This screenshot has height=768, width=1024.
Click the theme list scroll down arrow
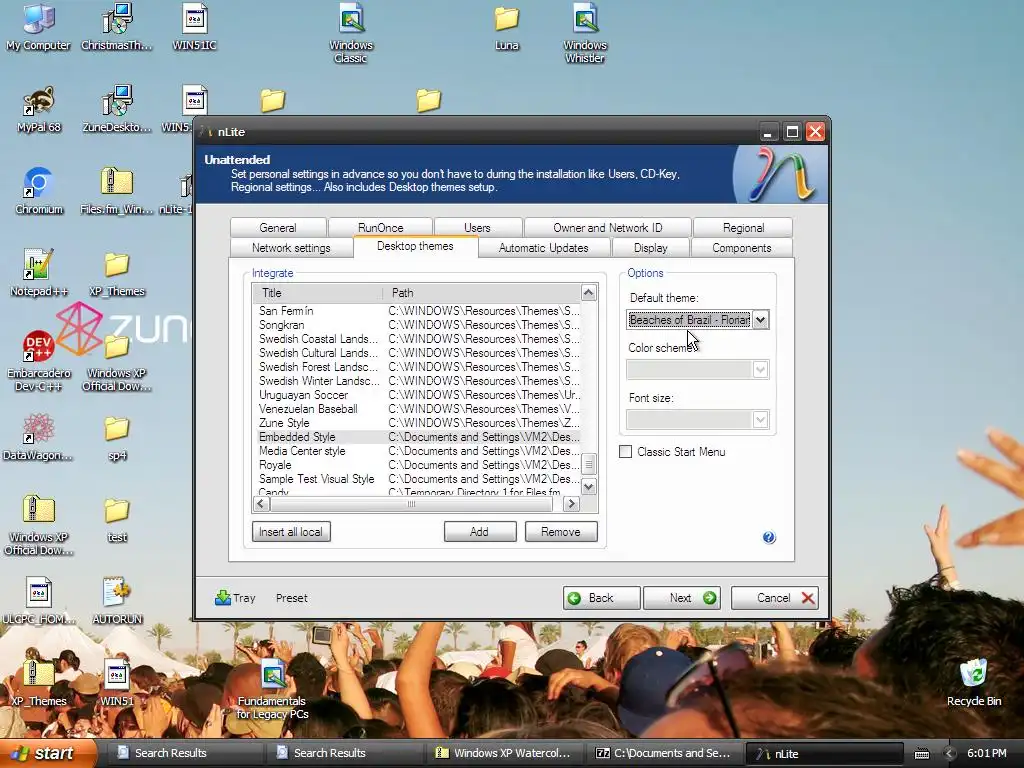coord(588,486)
